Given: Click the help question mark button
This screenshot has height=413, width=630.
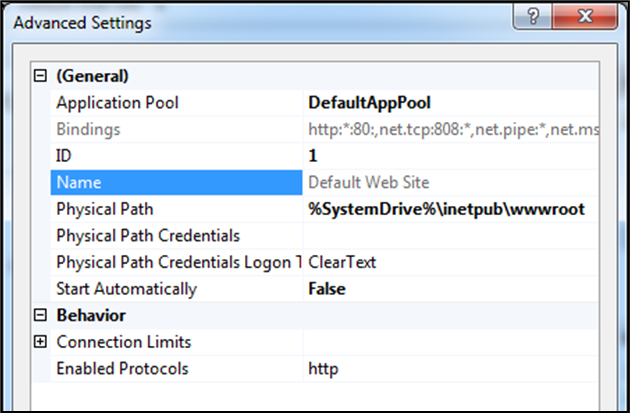Looking at the screenshot, I should 532,17.
